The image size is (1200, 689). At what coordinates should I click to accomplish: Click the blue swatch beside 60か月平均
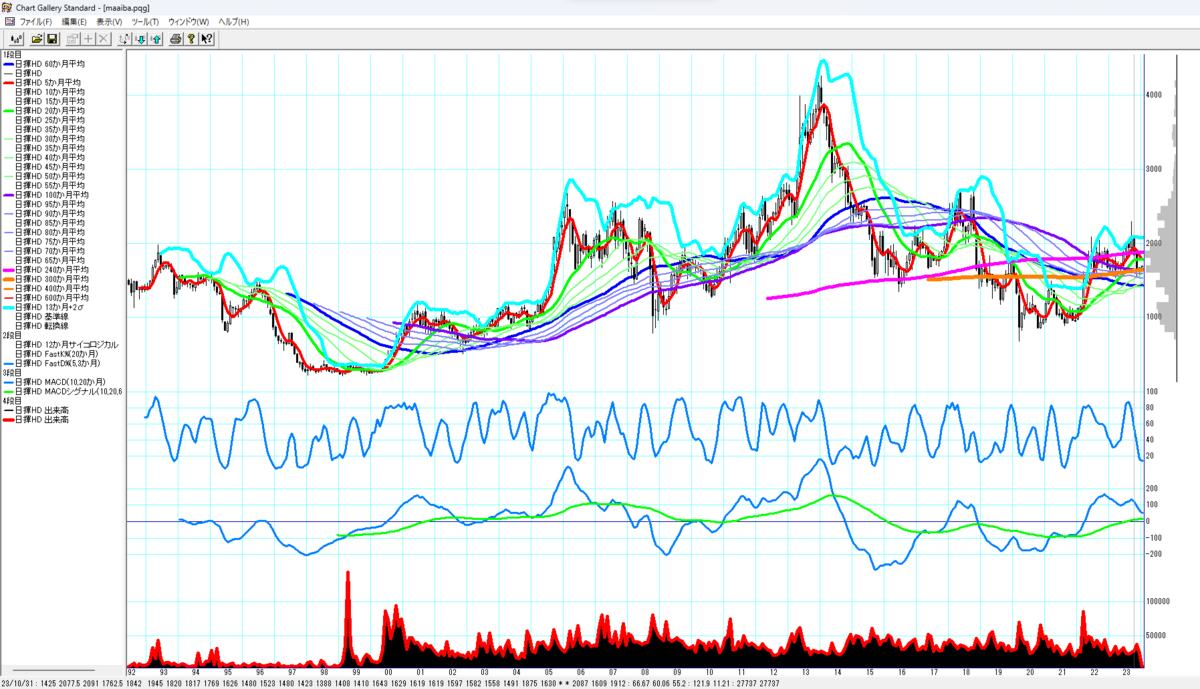(x=8, y=64)
